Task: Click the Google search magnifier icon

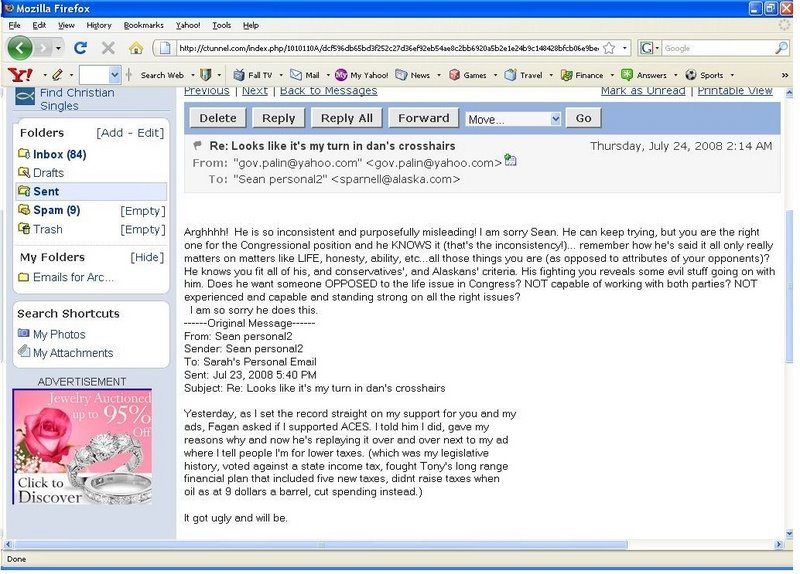Action: [781, 48]
